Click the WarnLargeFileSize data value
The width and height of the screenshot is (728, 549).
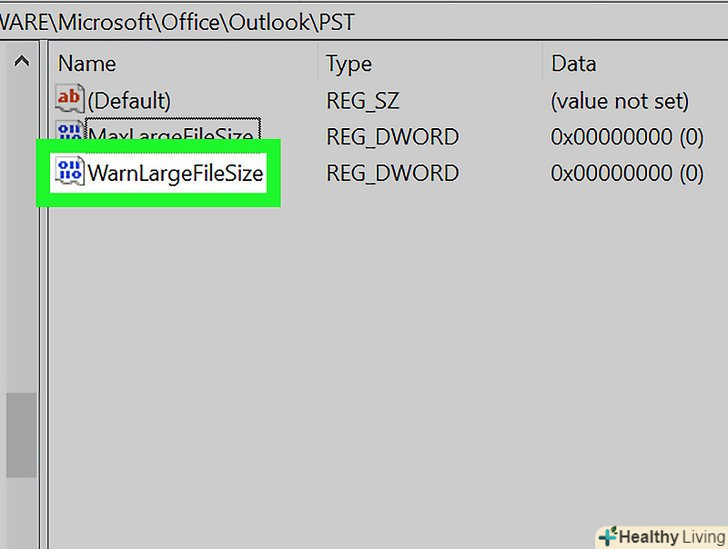point(627,173)
